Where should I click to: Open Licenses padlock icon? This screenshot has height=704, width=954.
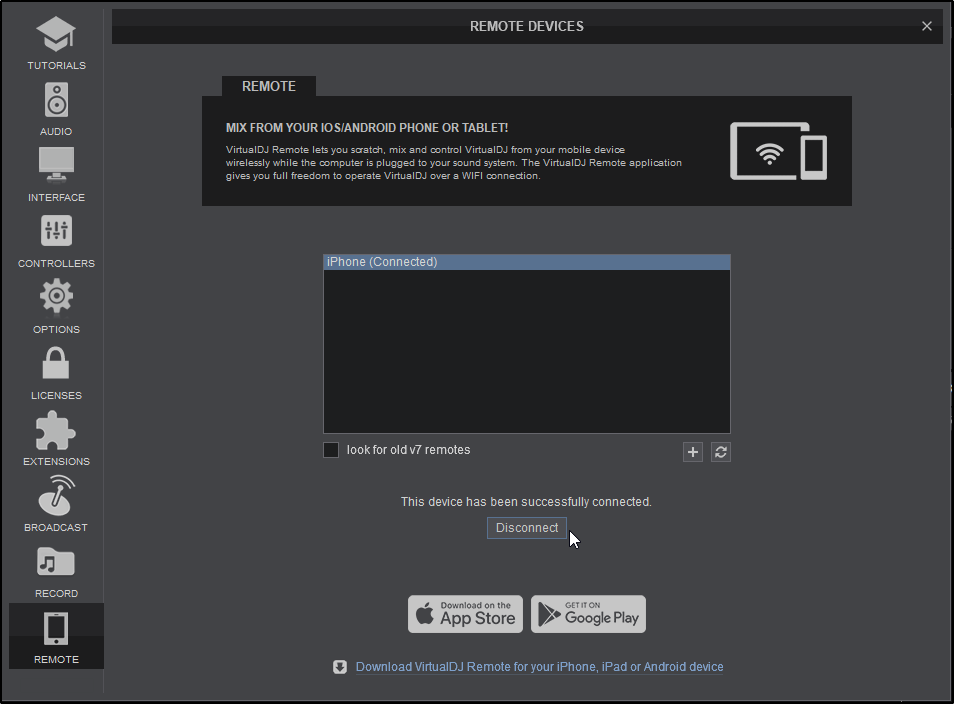coord(56,363)
